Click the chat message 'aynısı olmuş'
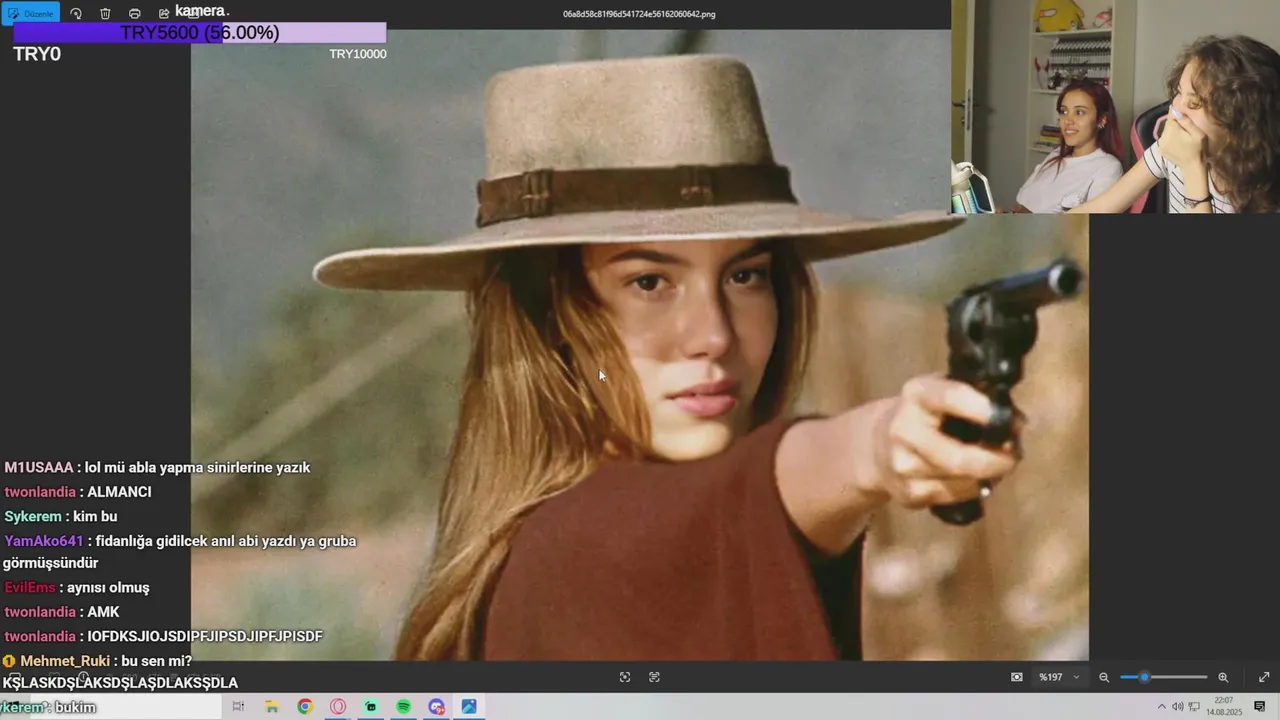This screenshot has width=1280, height=720. (108, 588)
